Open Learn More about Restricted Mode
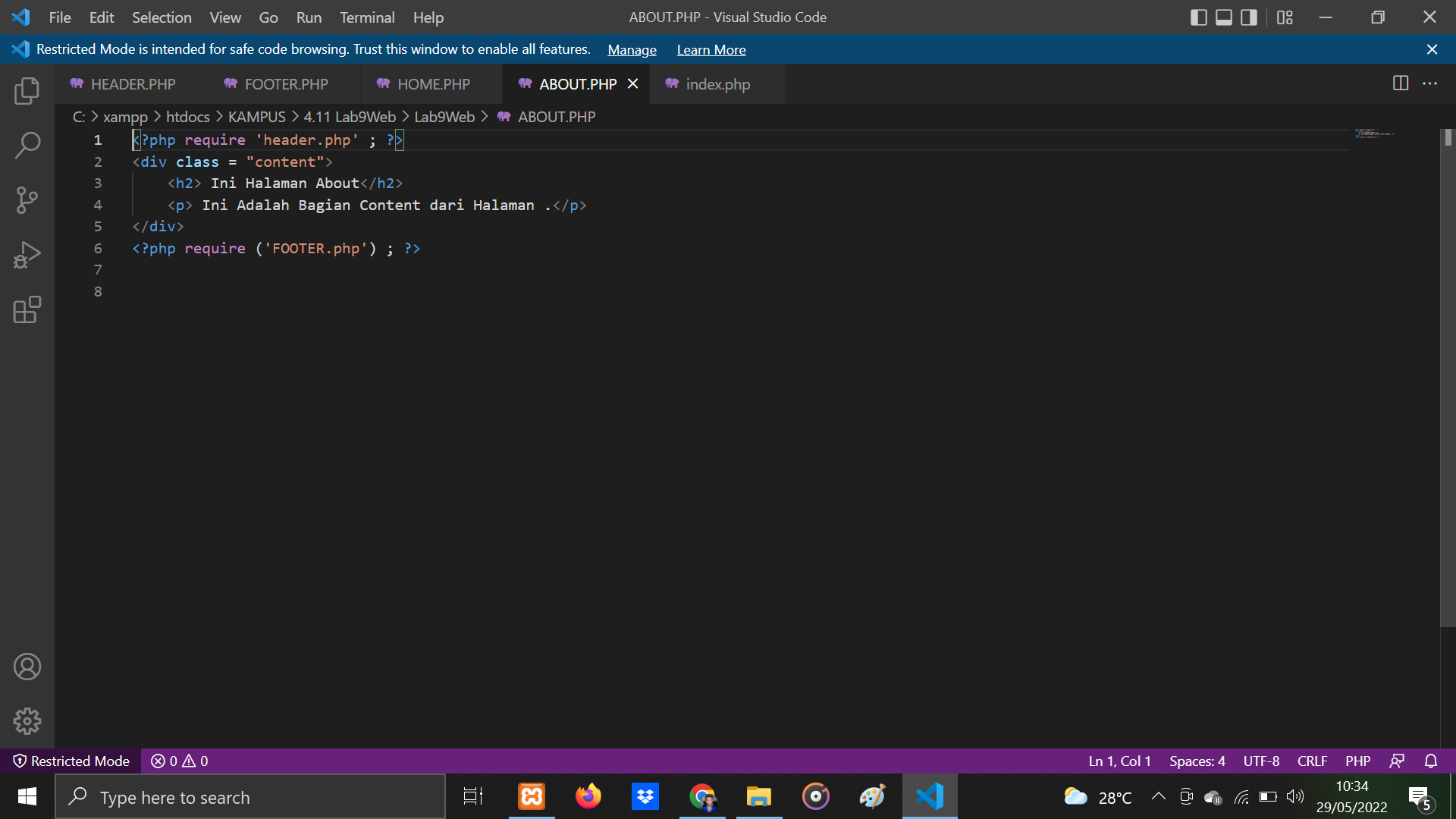The image size is (1456, 819). point(711,49)
